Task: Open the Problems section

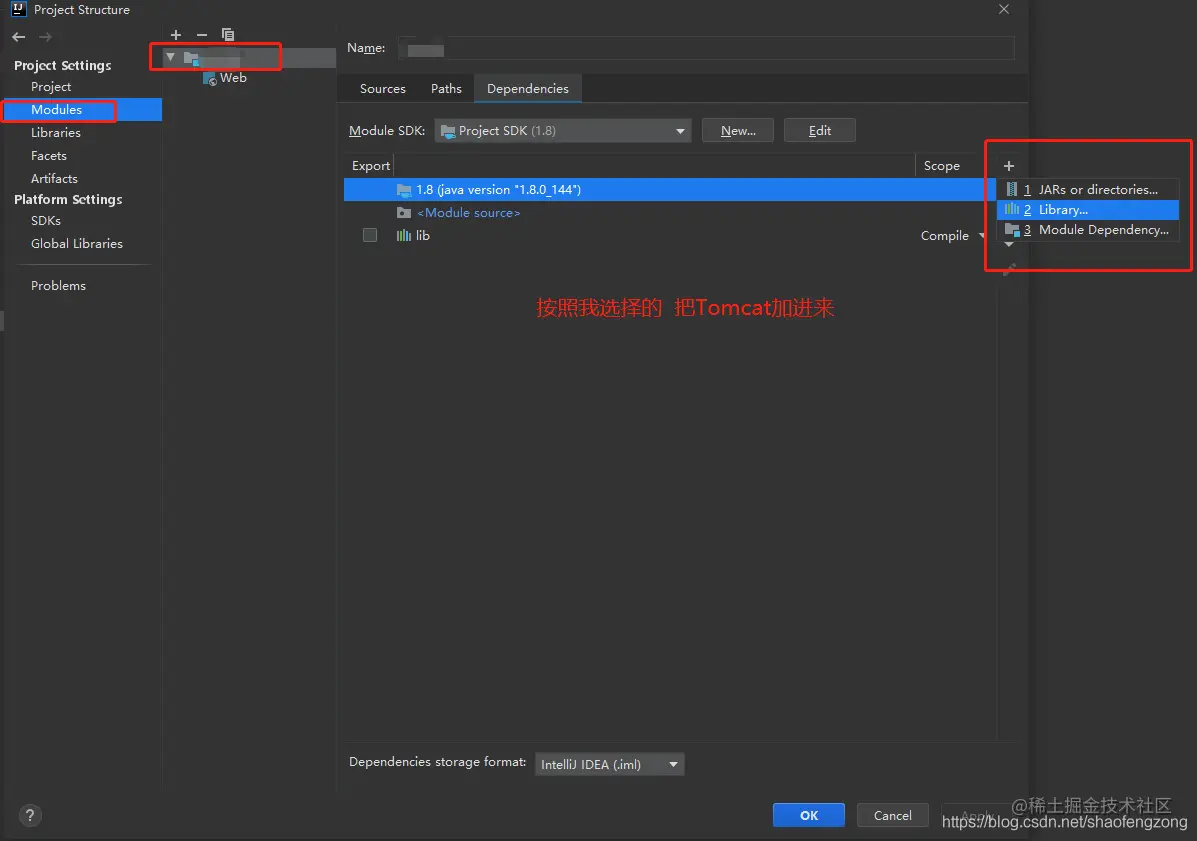Action: point(58,285)
